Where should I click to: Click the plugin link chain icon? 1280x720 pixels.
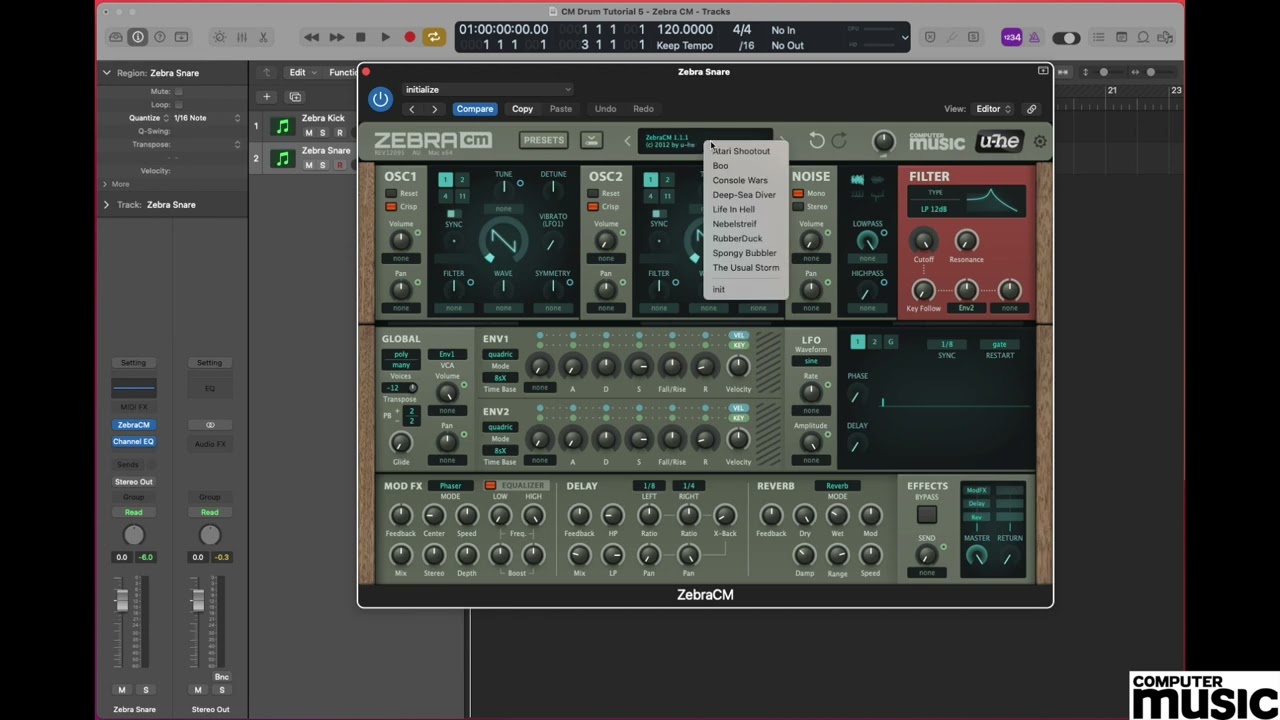click(x=1031, y=109)
